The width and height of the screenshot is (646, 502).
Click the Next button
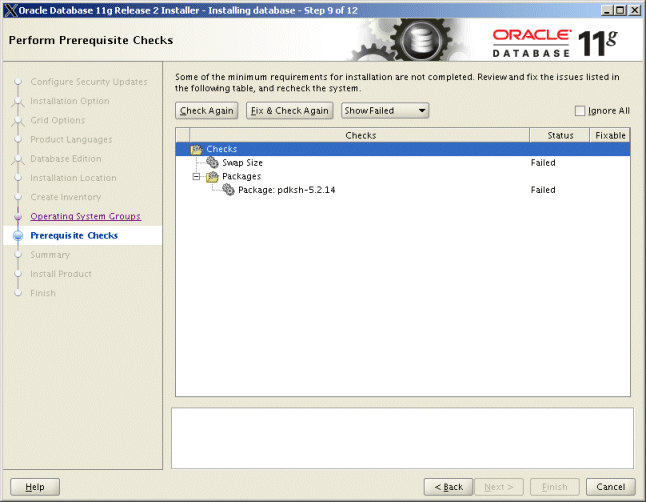[499, 487]
